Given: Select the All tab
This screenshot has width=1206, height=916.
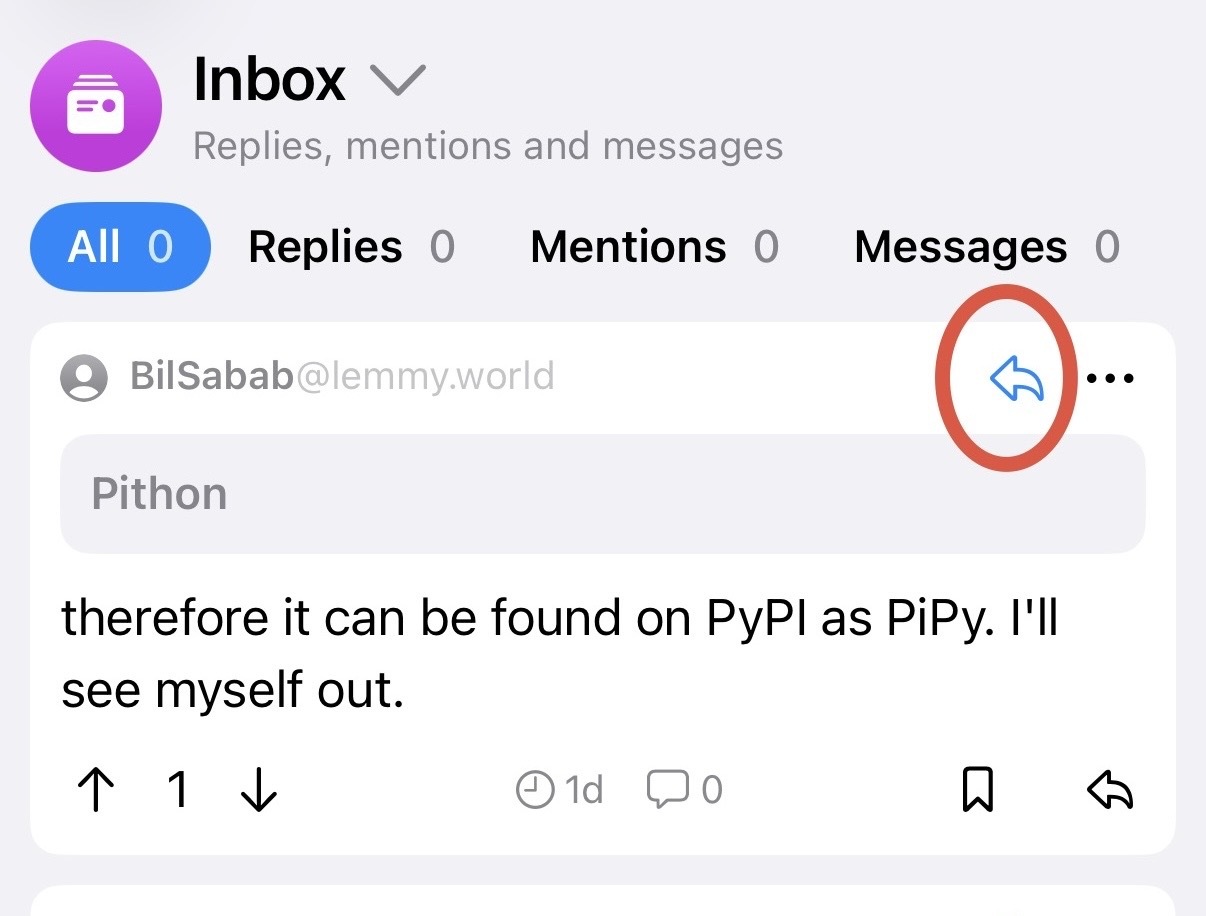Looking at the screenshot, I should (x=120, y=247).
